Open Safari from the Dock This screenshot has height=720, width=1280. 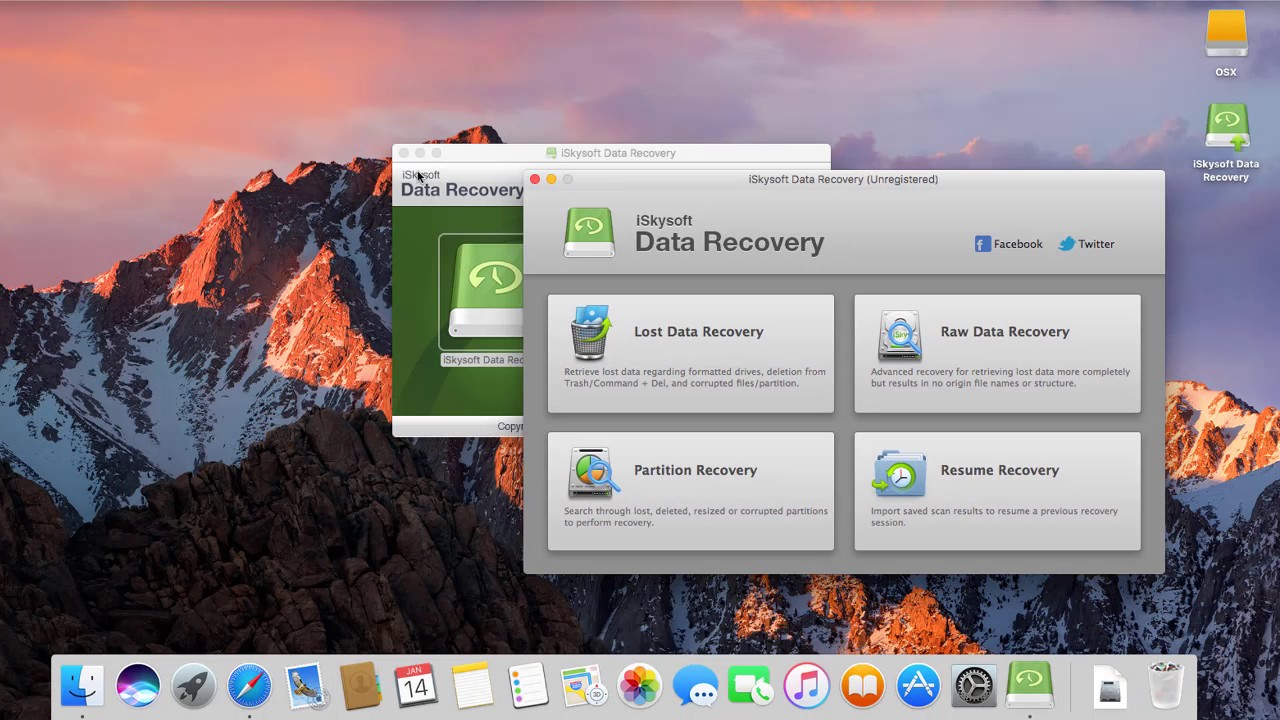pos(249,686)
